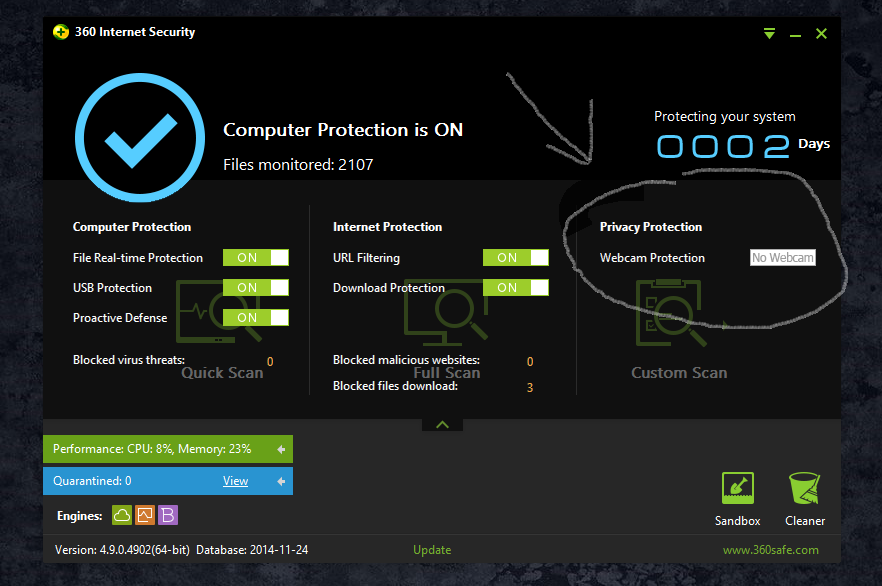Click the 0002 Days protection counter
Viewport: 882px width, 586px height.
pos(742,146)
